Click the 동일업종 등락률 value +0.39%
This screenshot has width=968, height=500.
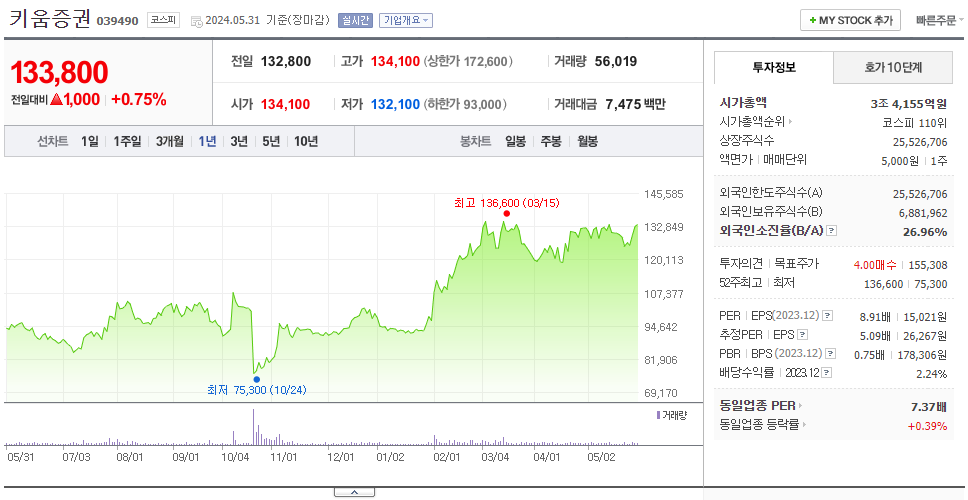click(927, 425)
